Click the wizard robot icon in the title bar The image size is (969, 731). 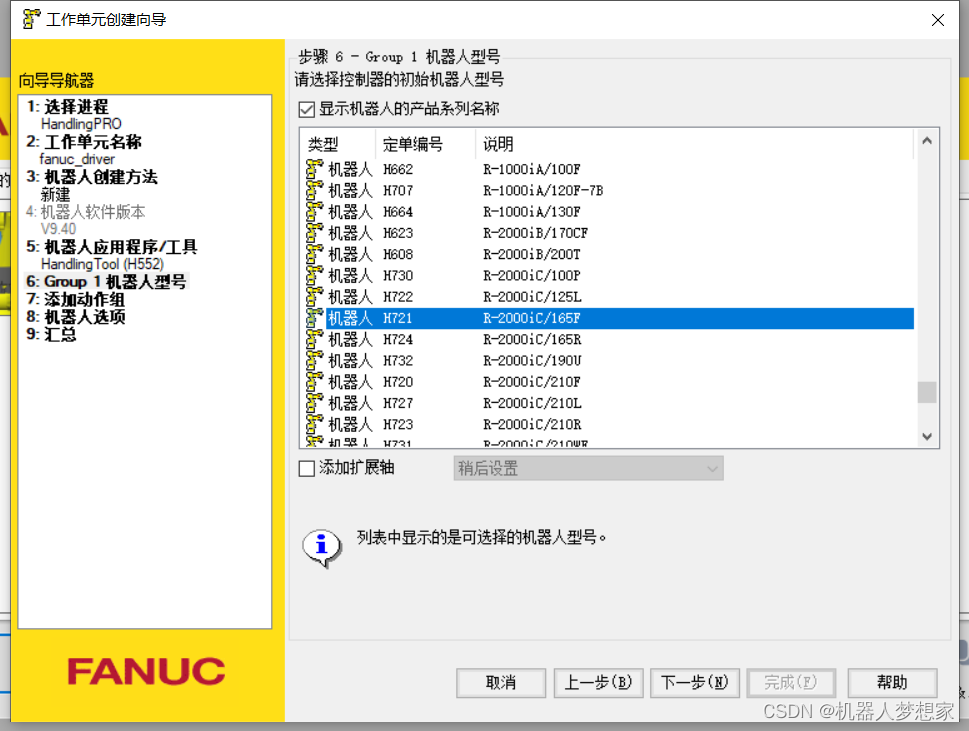[31, 19]
